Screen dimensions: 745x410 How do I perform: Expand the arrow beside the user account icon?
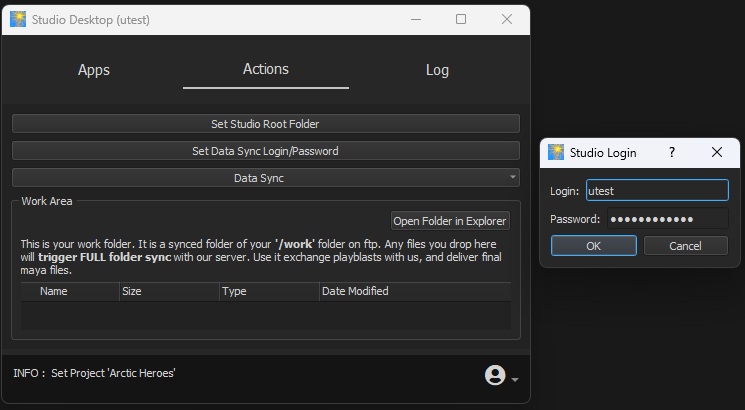tap(515, 380)
